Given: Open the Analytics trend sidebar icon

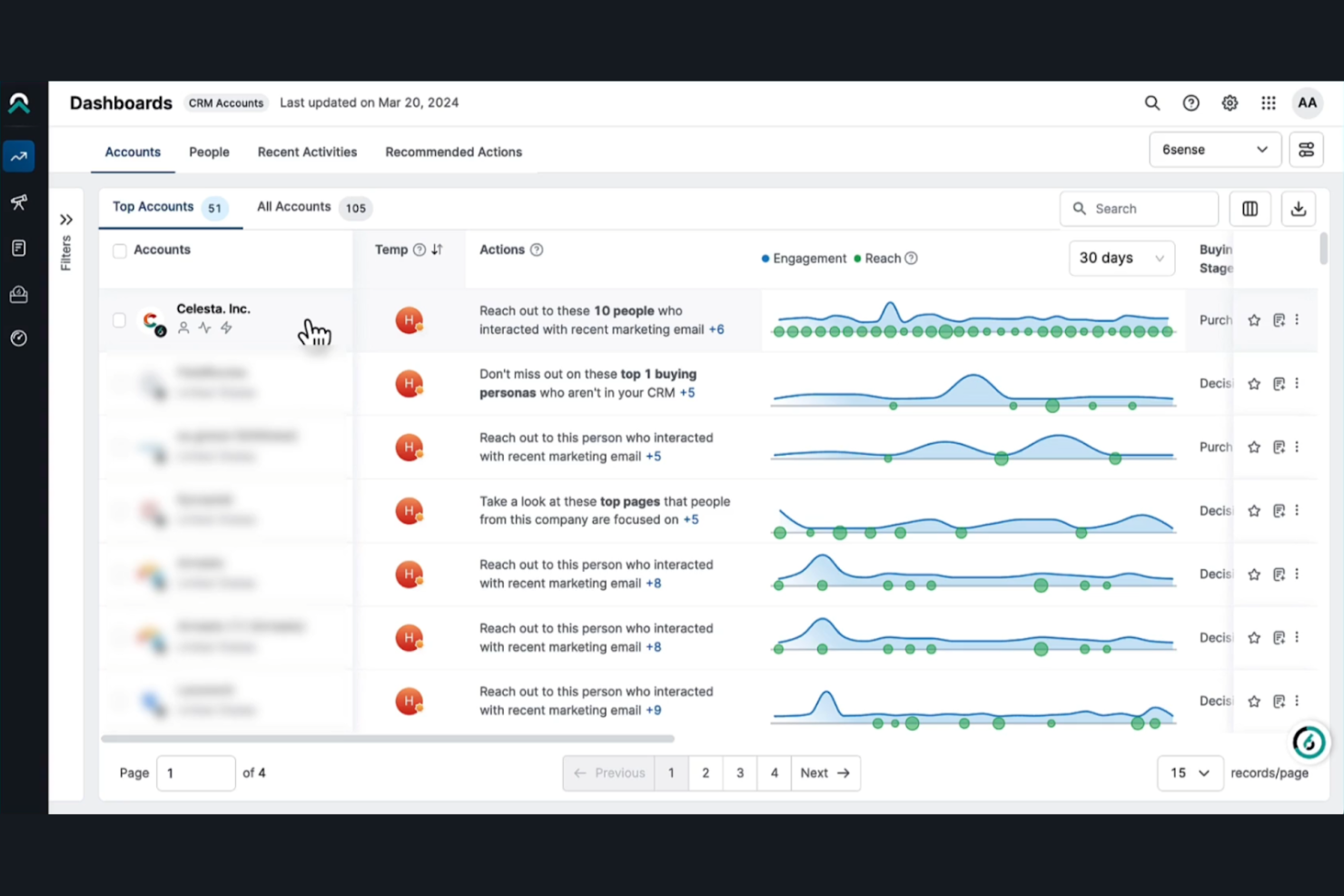Looking at the screenshot, I should [18, 156].
